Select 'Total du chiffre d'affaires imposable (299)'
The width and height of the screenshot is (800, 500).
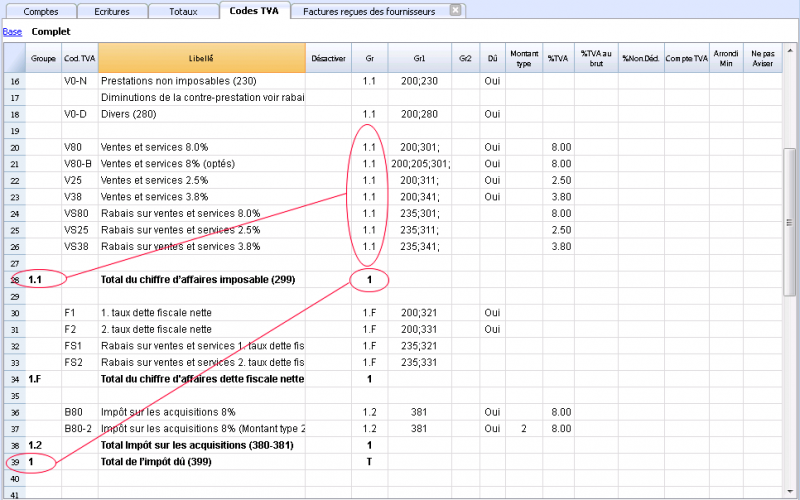coord(202,280)
